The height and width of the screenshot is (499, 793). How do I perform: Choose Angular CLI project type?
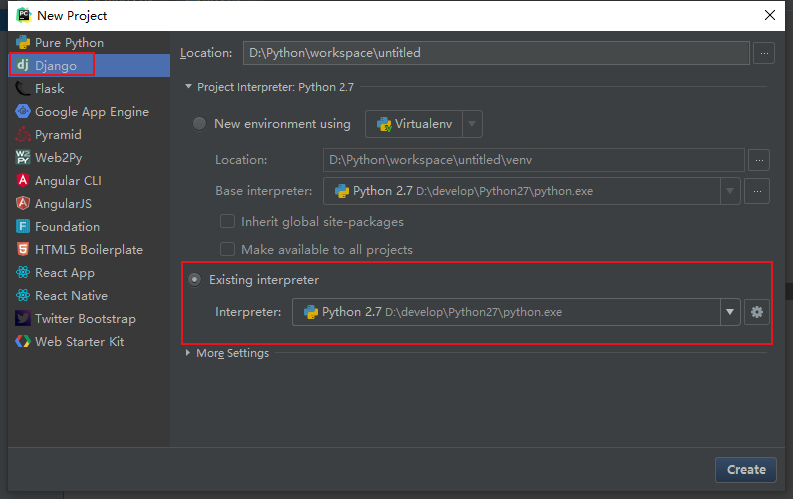point(89,180)
